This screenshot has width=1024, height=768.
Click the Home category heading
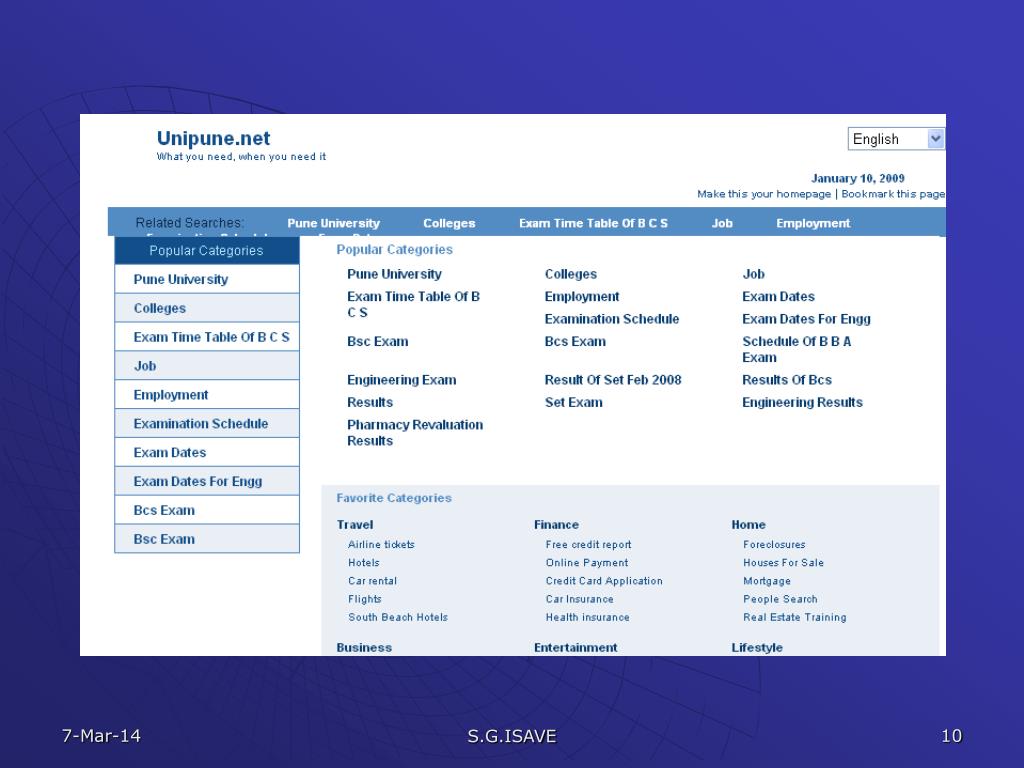748,524
